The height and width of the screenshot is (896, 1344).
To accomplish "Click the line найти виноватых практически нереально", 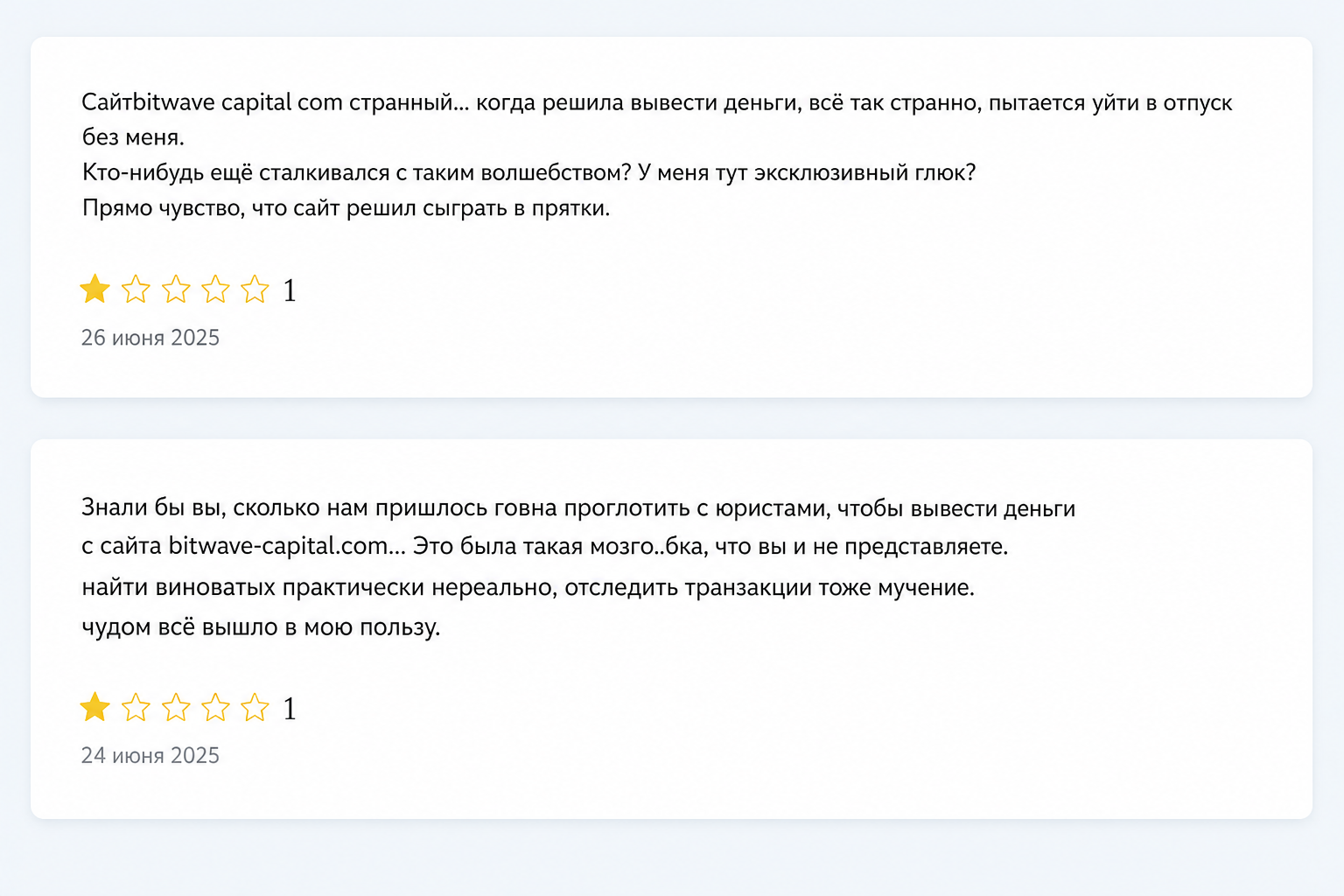I will [x=528, y=587].
